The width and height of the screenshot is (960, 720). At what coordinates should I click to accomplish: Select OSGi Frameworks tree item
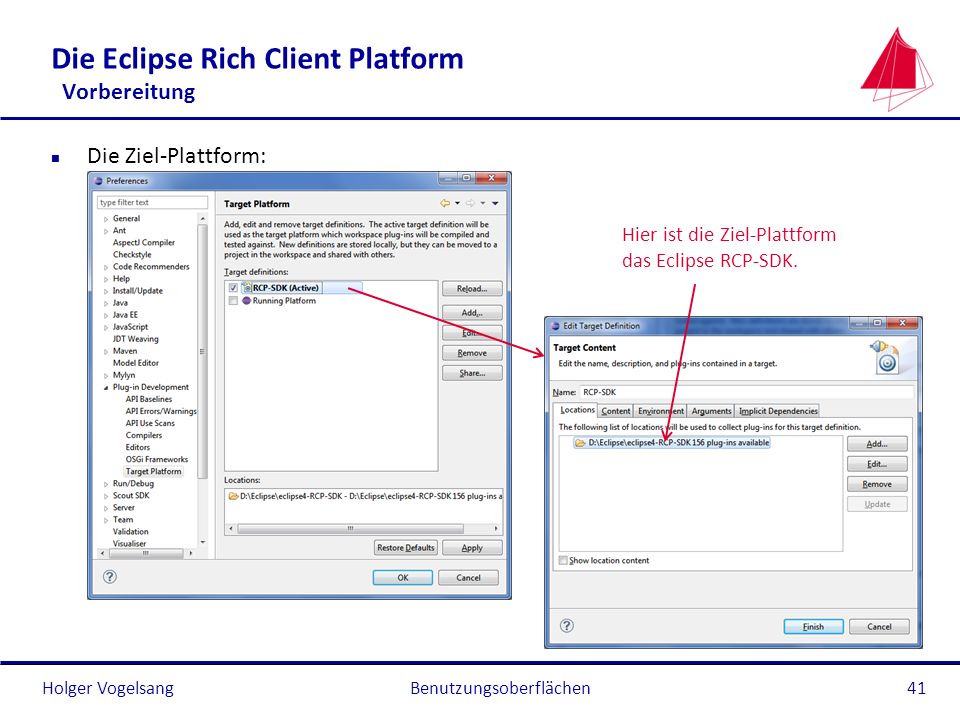pyautogui.click(x=157, y=459)
